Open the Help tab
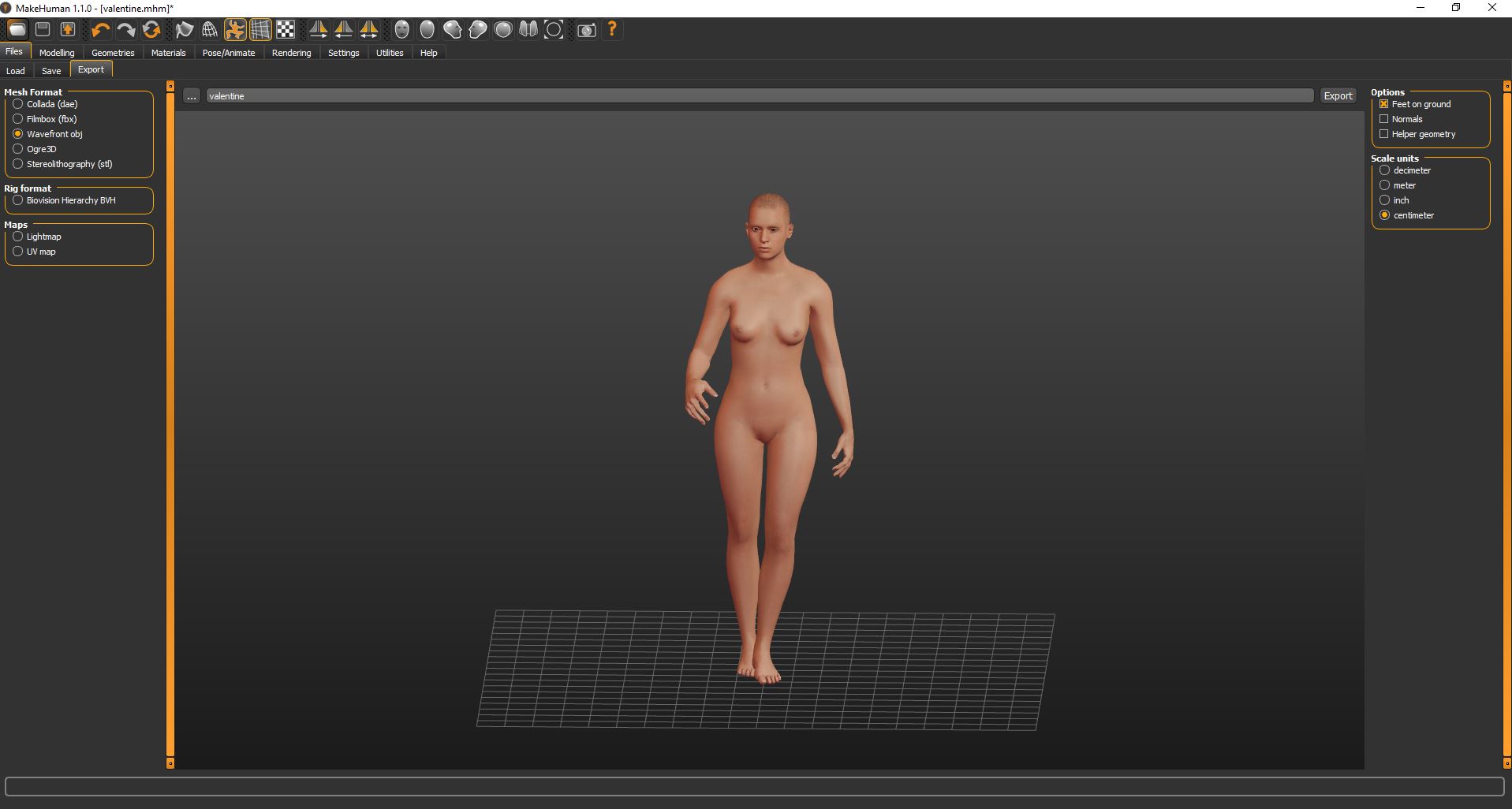 [428, 53]
